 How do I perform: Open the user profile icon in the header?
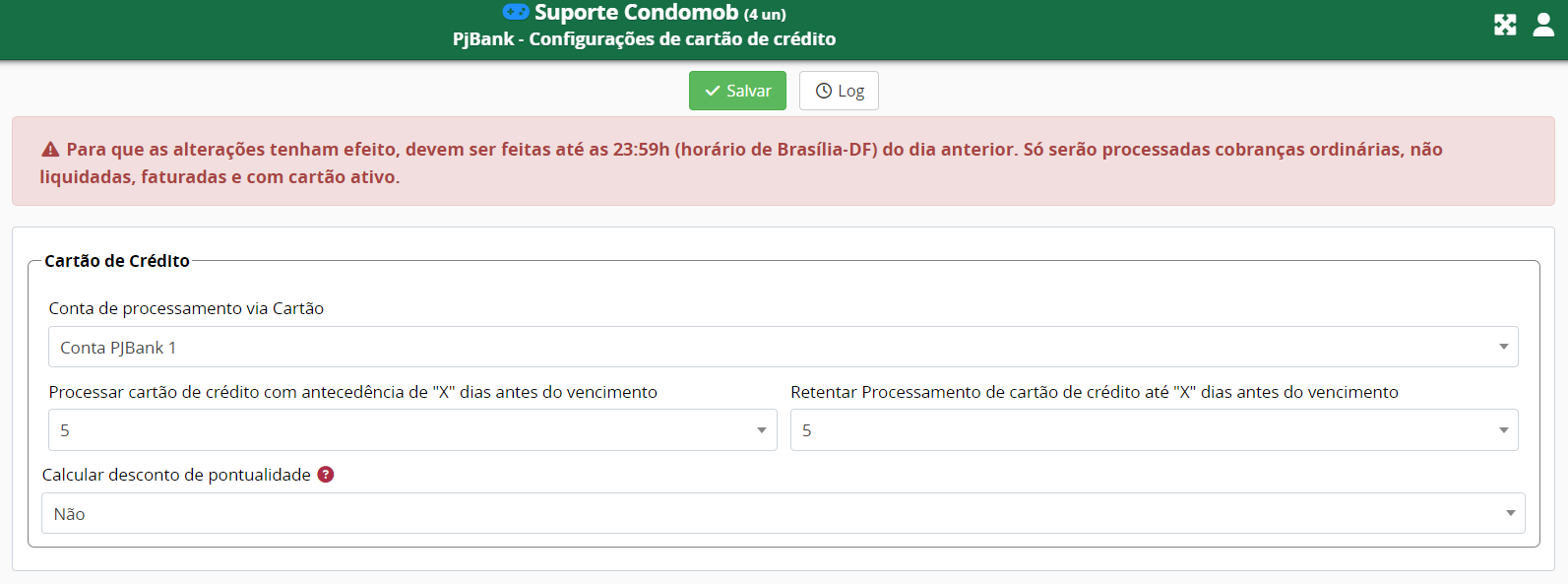pos(1543,25)
